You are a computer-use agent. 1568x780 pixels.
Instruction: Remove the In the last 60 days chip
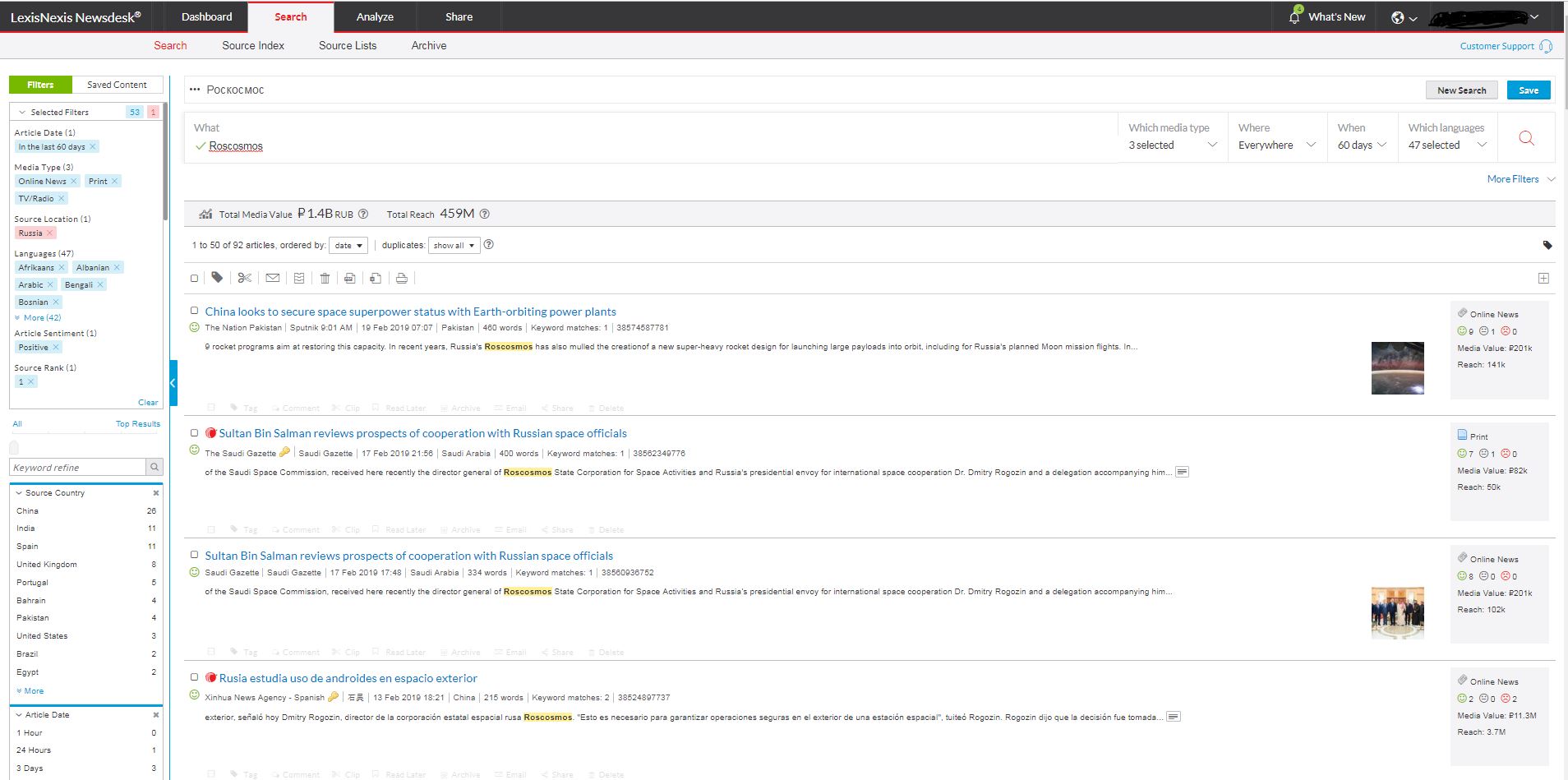click(93, 146)
